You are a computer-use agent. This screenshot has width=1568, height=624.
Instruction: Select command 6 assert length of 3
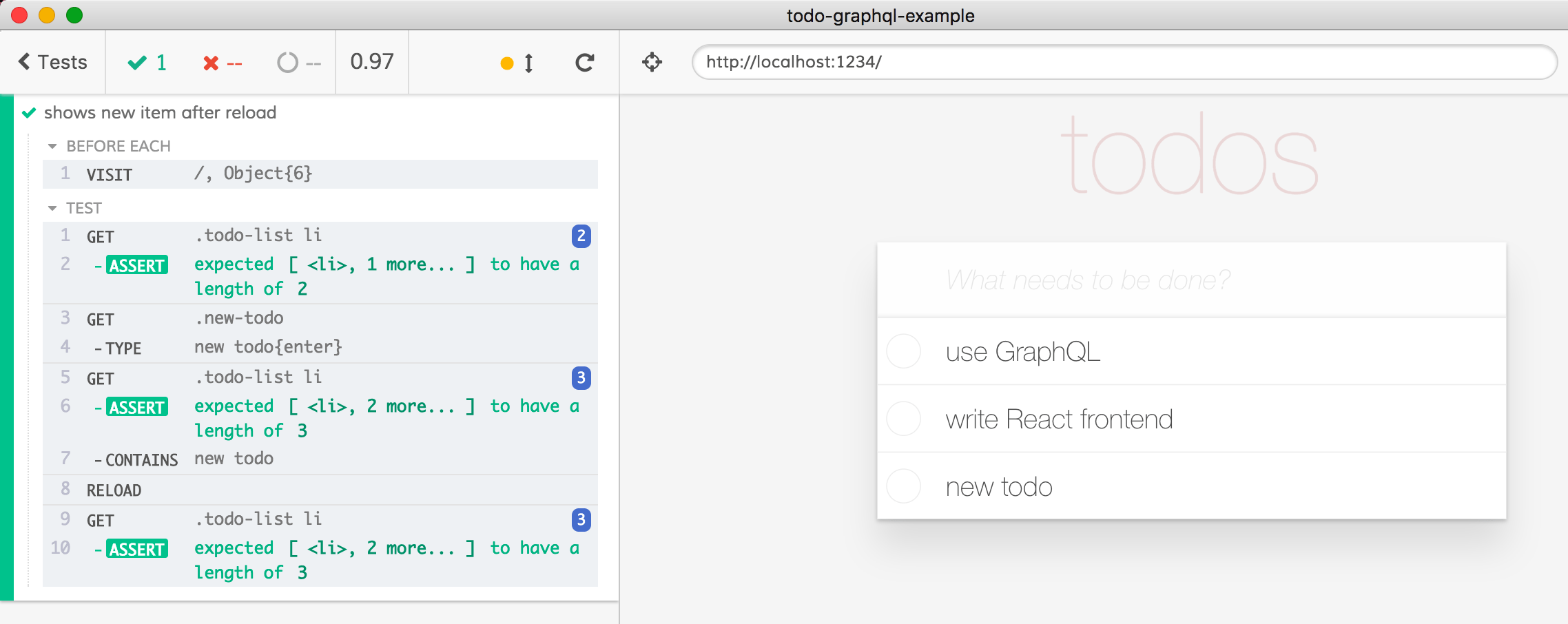click(320, 418)
